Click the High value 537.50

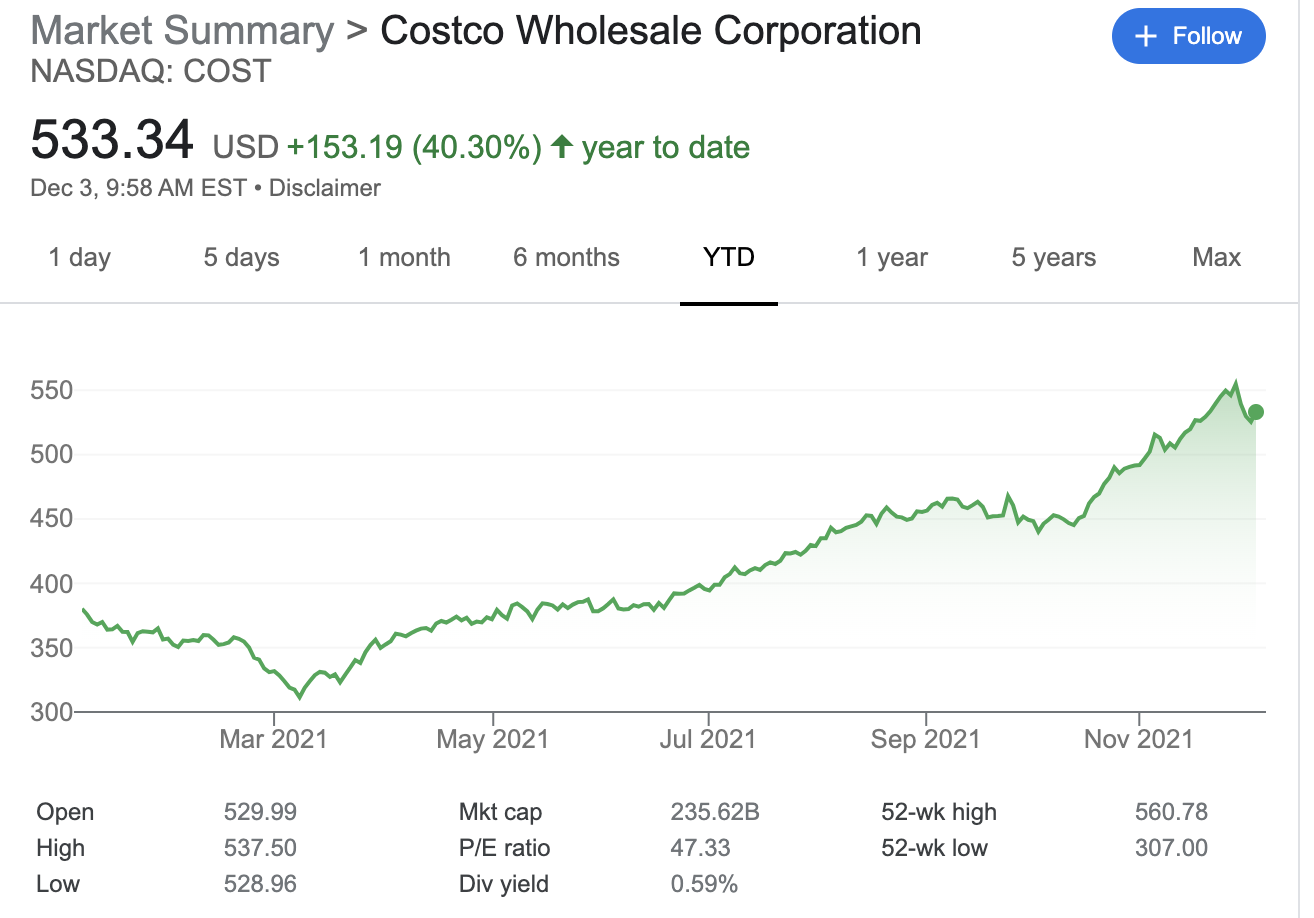260,848
